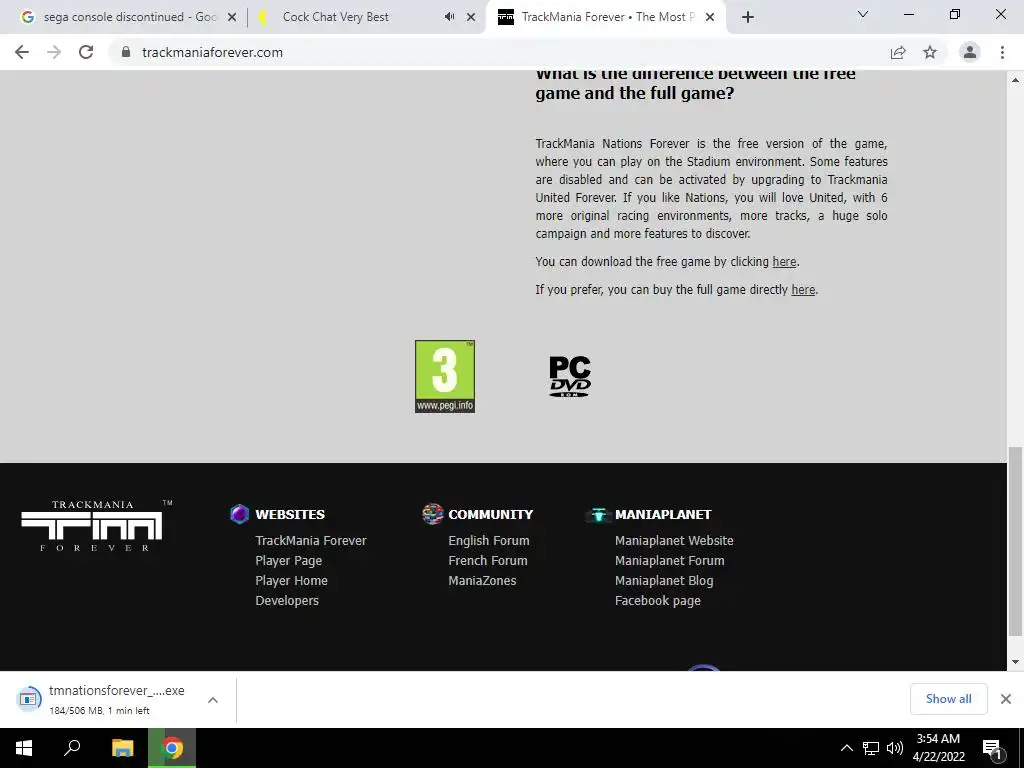The image size is (1024, 768).
Task: Click the browser forward arrow
Action: pos(54,52)
